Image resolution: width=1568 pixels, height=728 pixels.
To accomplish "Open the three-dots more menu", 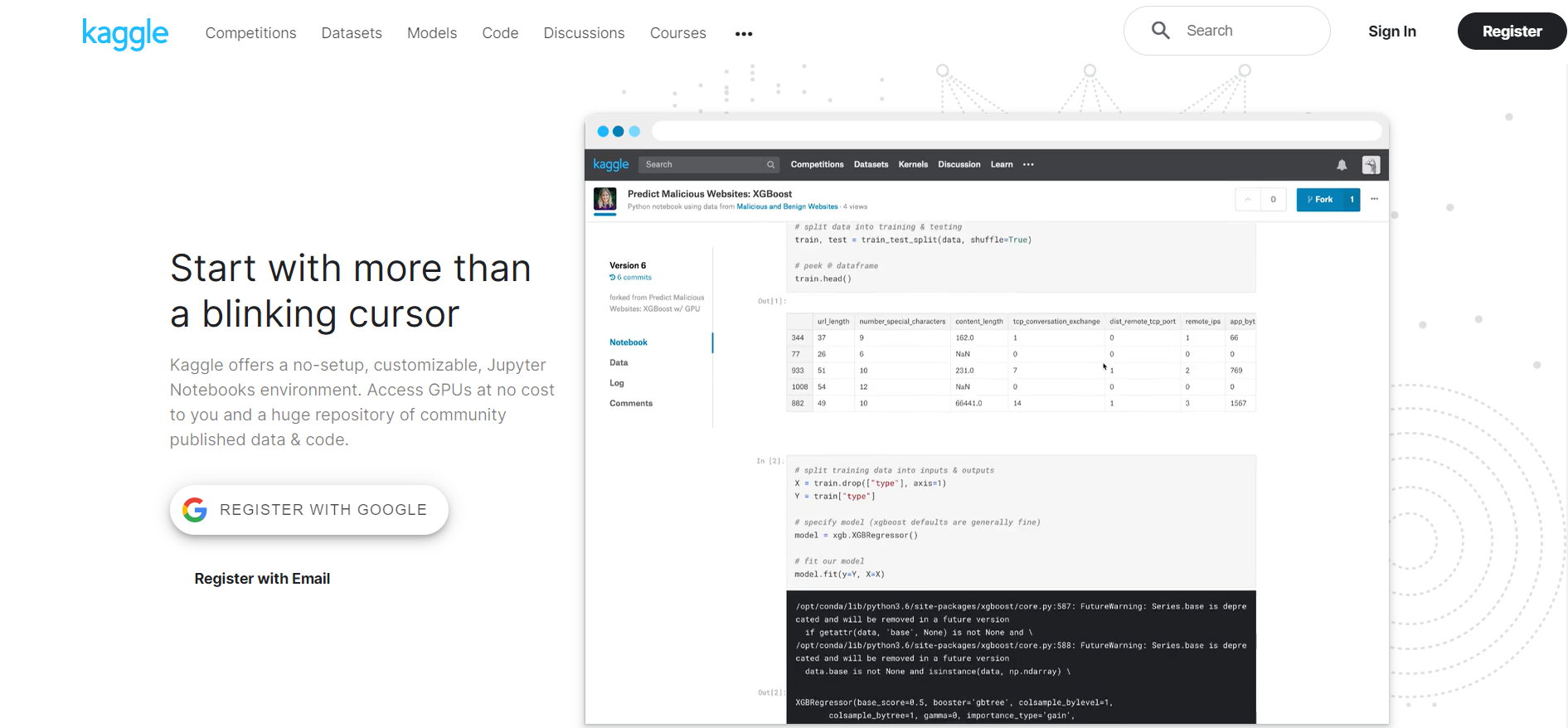I will click(744, 34).
